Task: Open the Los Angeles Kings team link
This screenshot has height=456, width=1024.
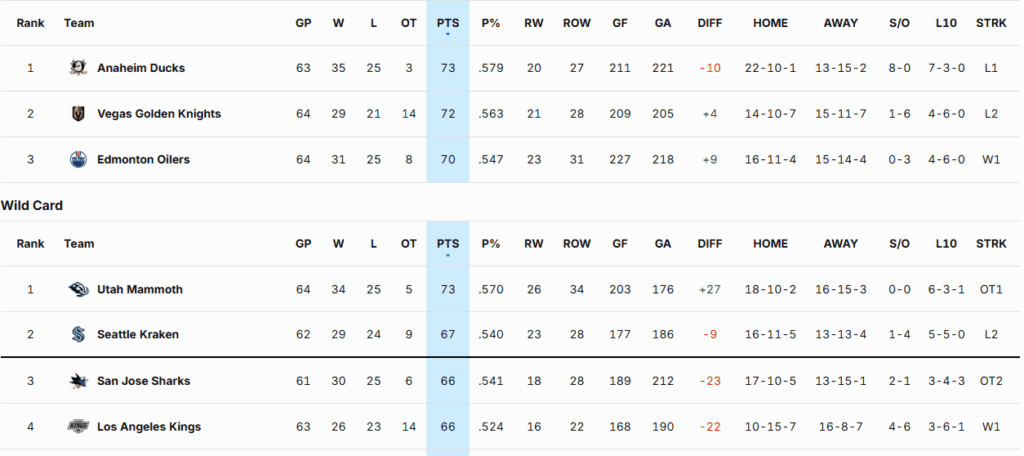Action: coord(149,427)
